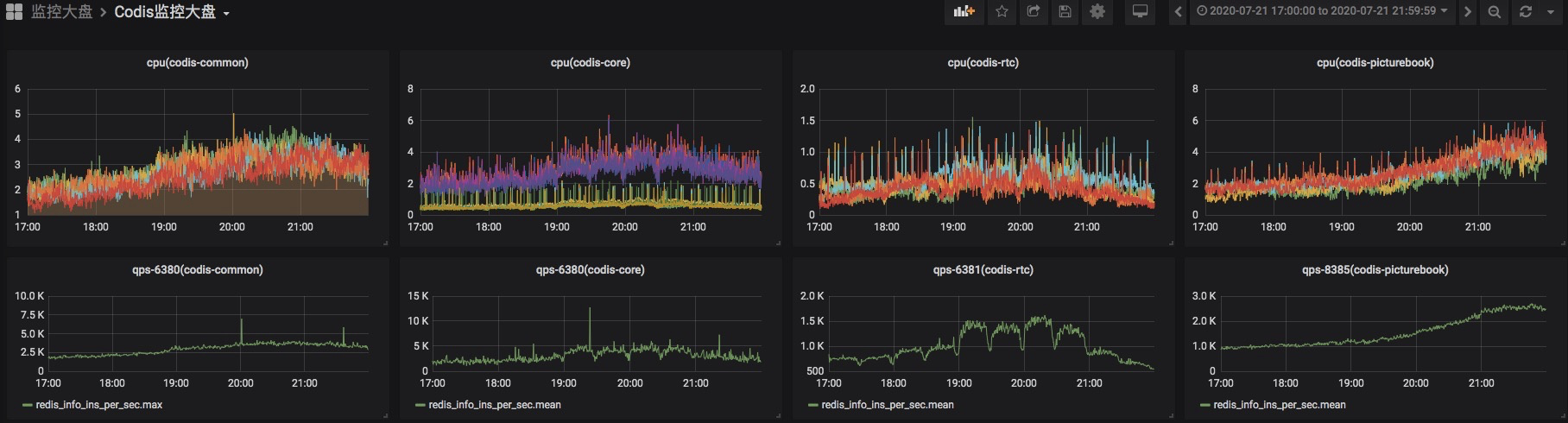Click the dashboards grid icon
1568x423 pixels.
pos(15,12)
